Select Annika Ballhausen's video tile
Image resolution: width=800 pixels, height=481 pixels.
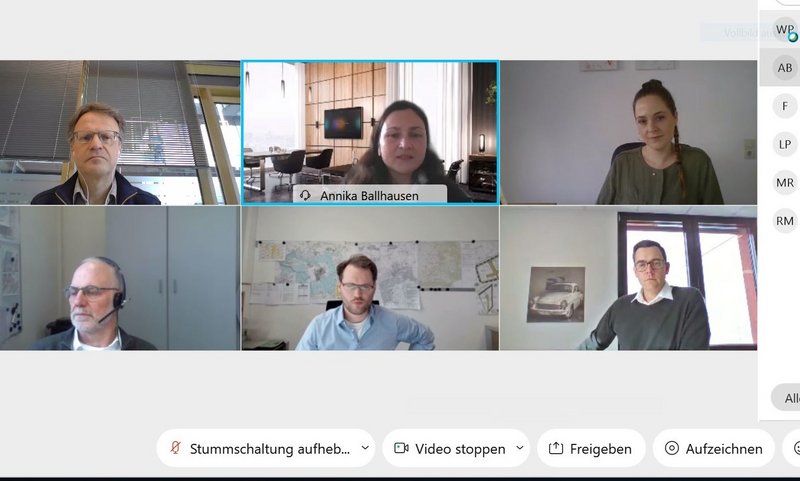(370, 133)
